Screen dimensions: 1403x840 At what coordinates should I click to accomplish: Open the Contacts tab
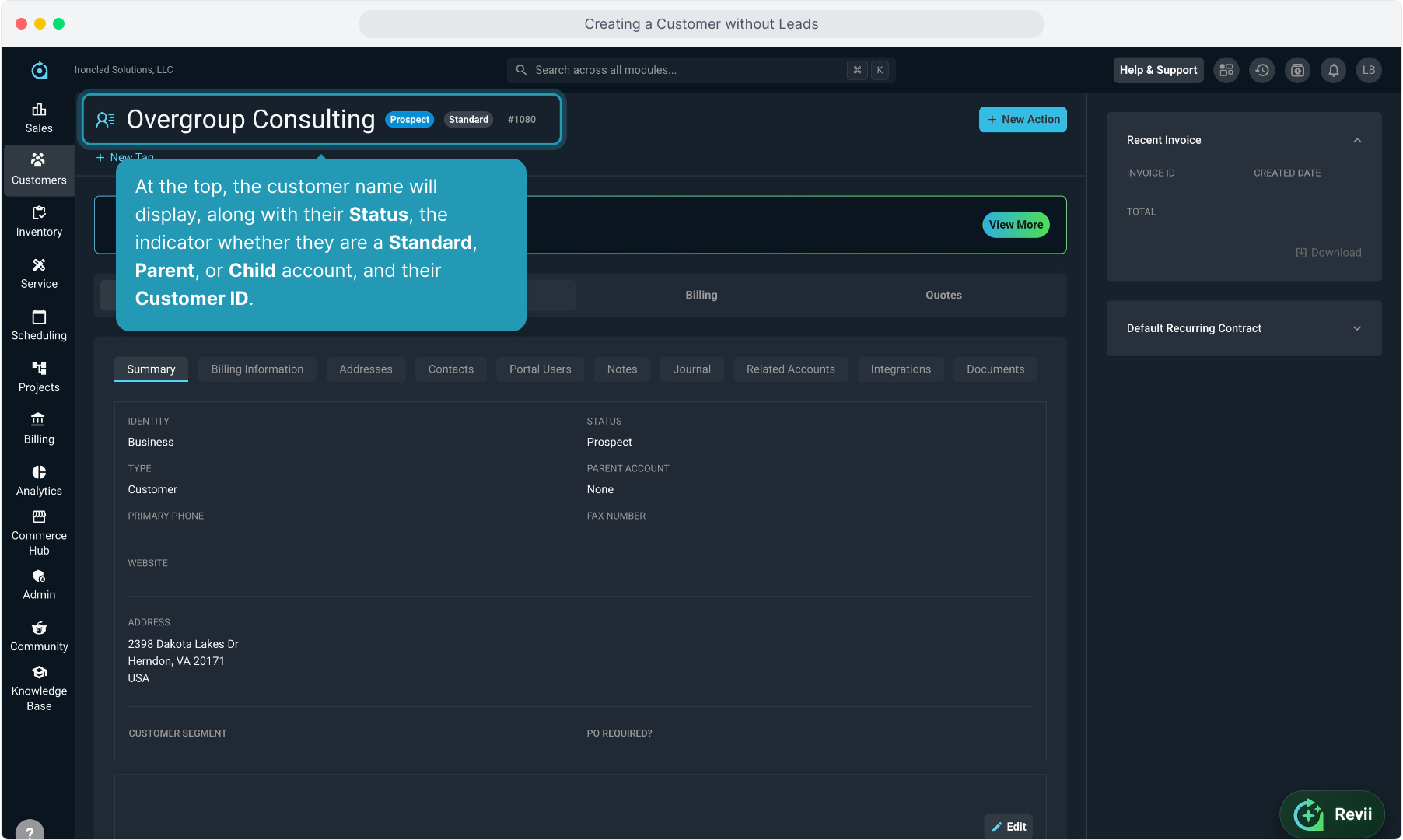pyautogui.click(x=451, y=369)
